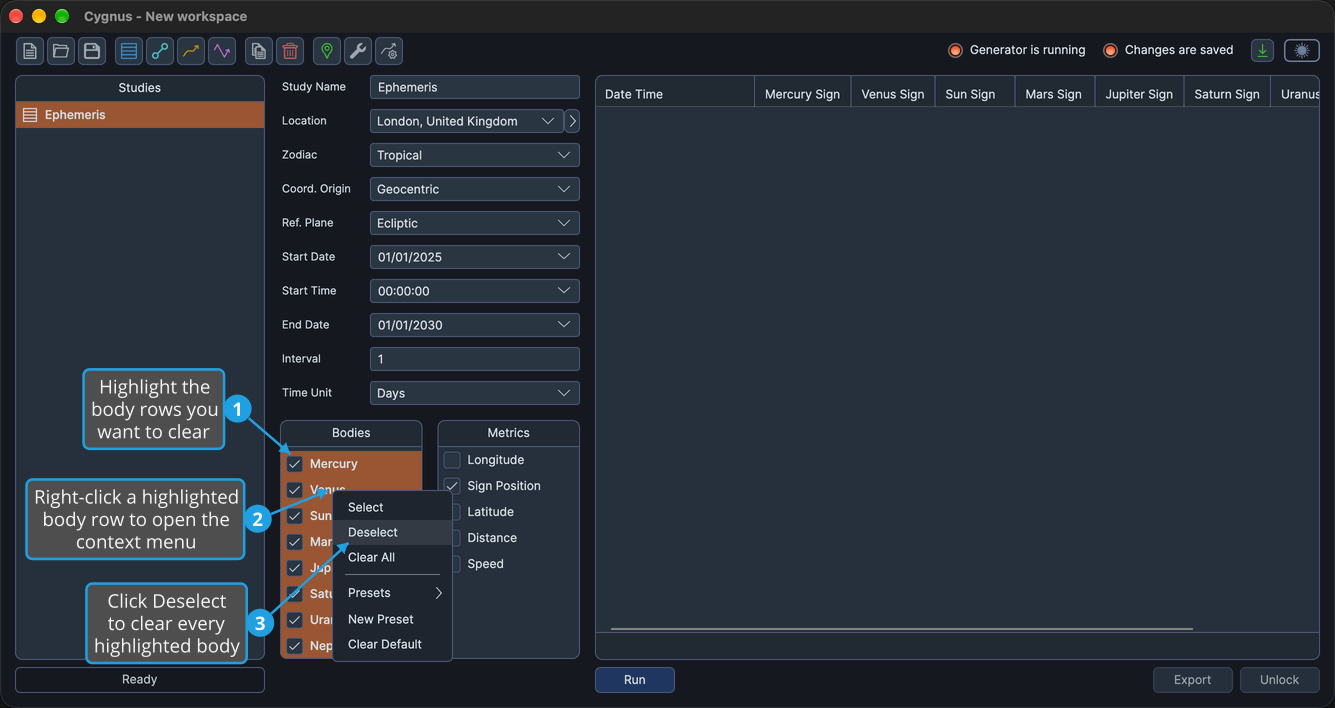Uncheck the Neptune body checkbox

294,646
